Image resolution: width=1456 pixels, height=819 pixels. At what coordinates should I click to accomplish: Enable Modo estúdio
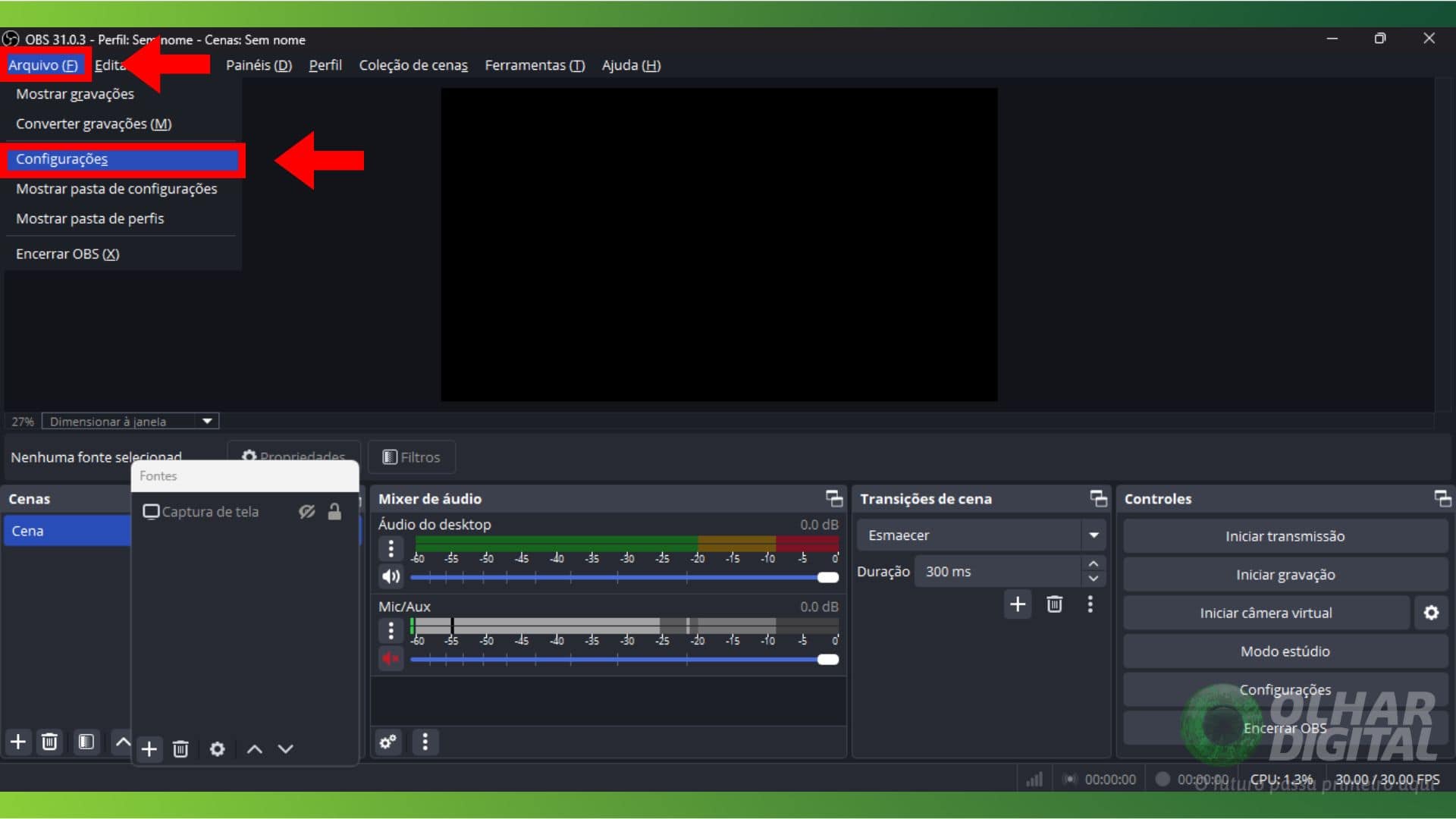pyautogui.click(x=1285, y=651)
